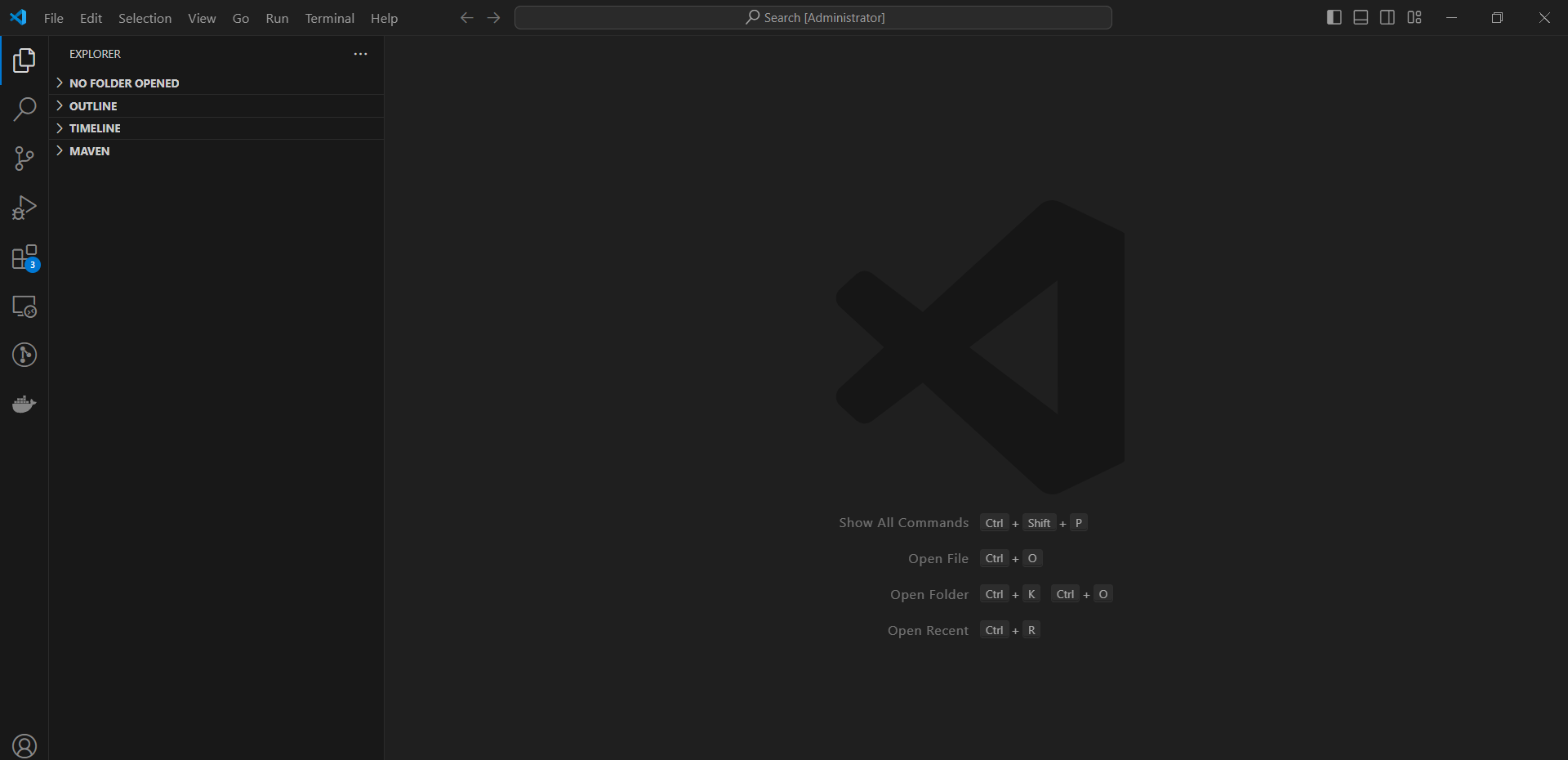
Task: Close the VS Code window
Action: point(1544,17)
